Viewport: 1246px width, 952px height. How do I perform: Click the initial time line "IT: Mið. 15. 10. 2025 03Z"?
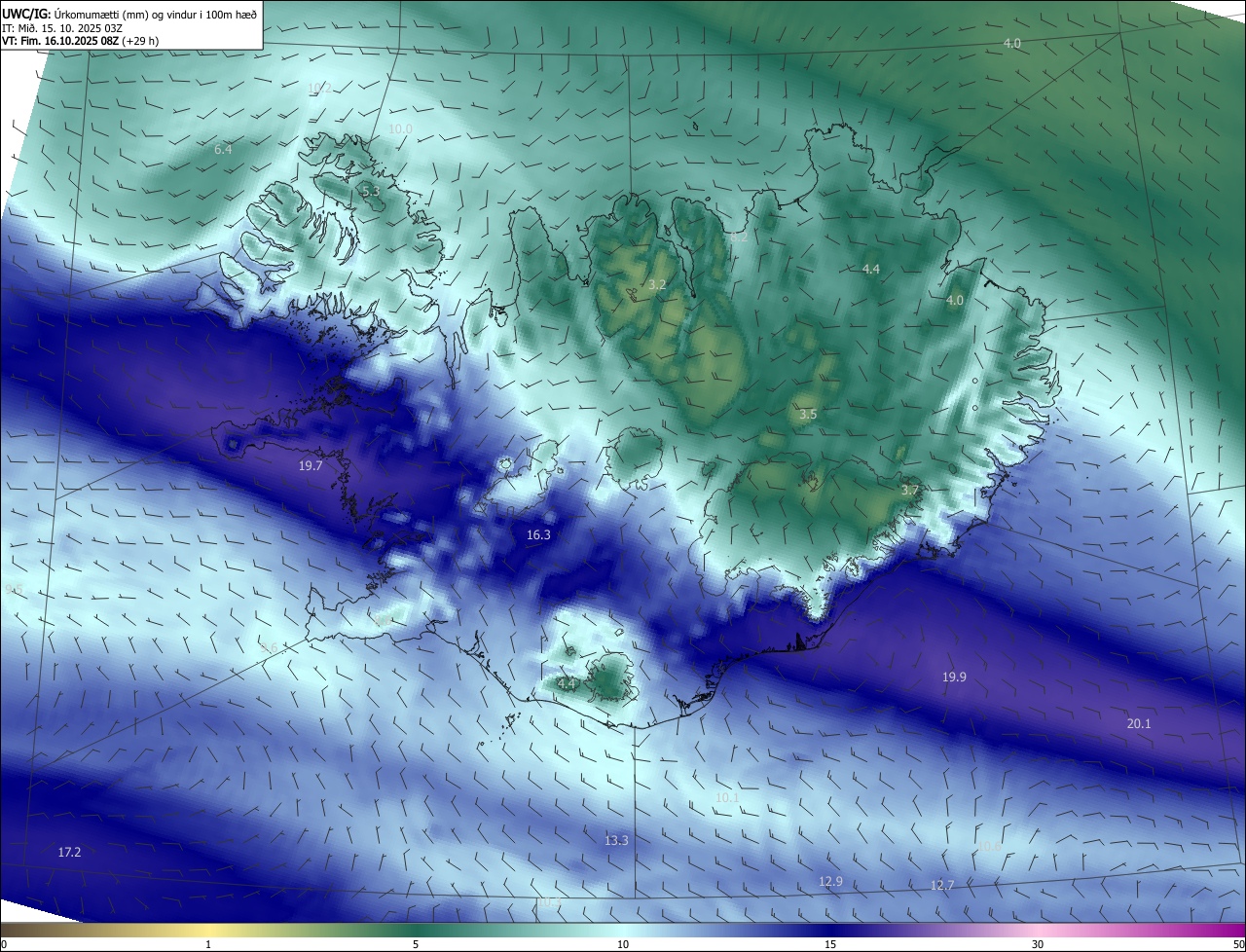tap(62, 27)
